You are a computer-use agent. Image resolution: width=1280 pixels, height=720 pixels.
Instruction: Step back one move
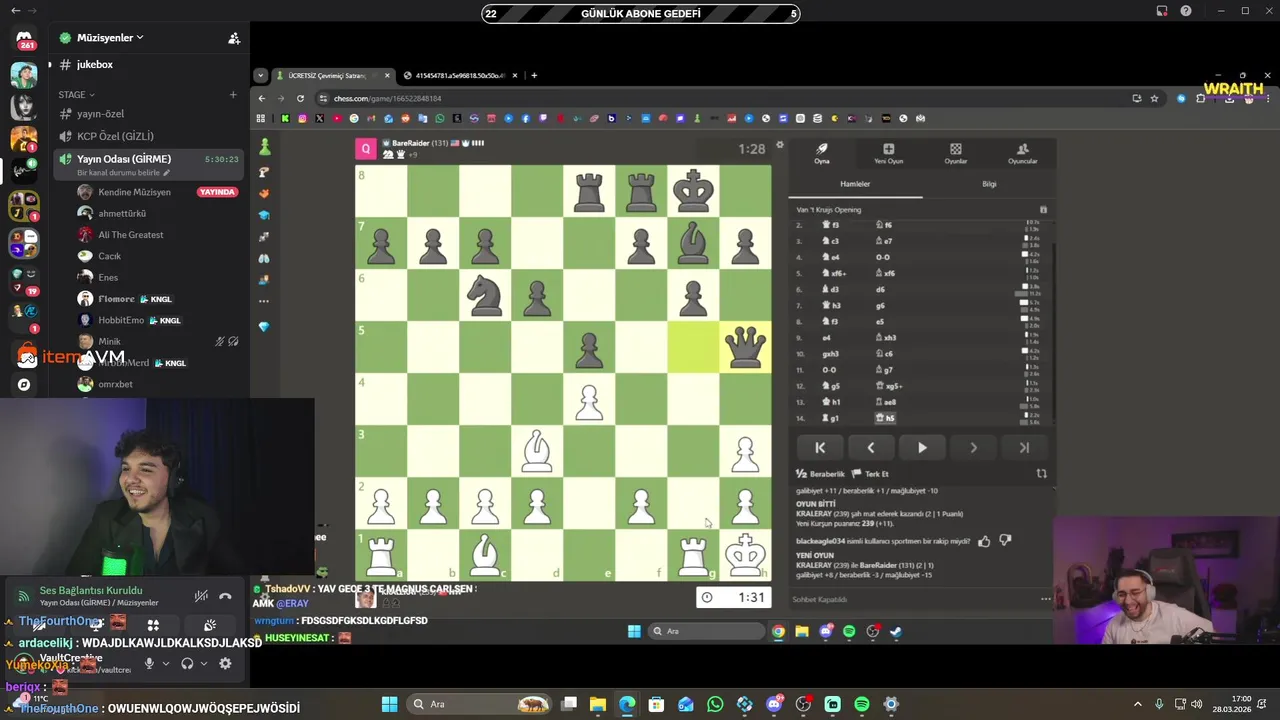point(871,448)
